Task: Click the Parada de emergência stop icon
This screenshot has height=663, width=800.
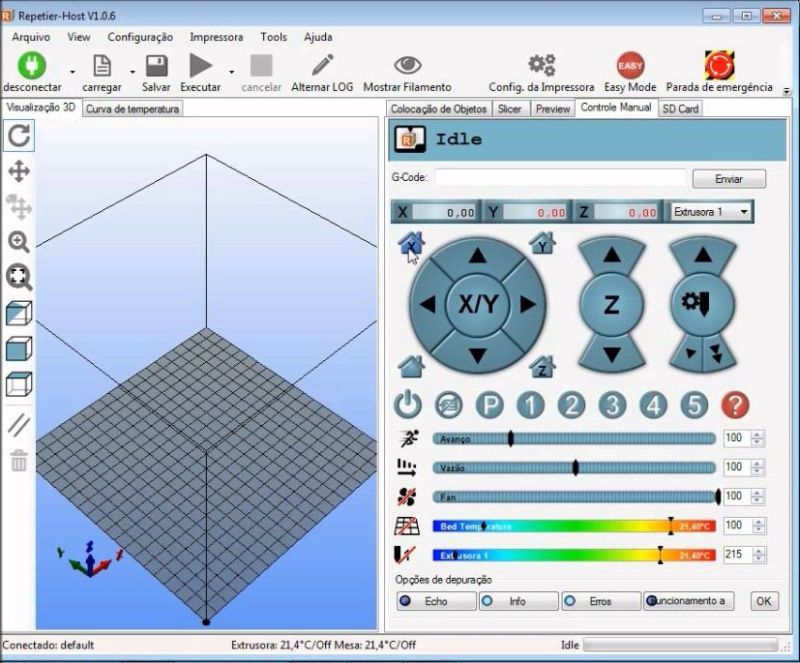Action: [x=718, y=66]
